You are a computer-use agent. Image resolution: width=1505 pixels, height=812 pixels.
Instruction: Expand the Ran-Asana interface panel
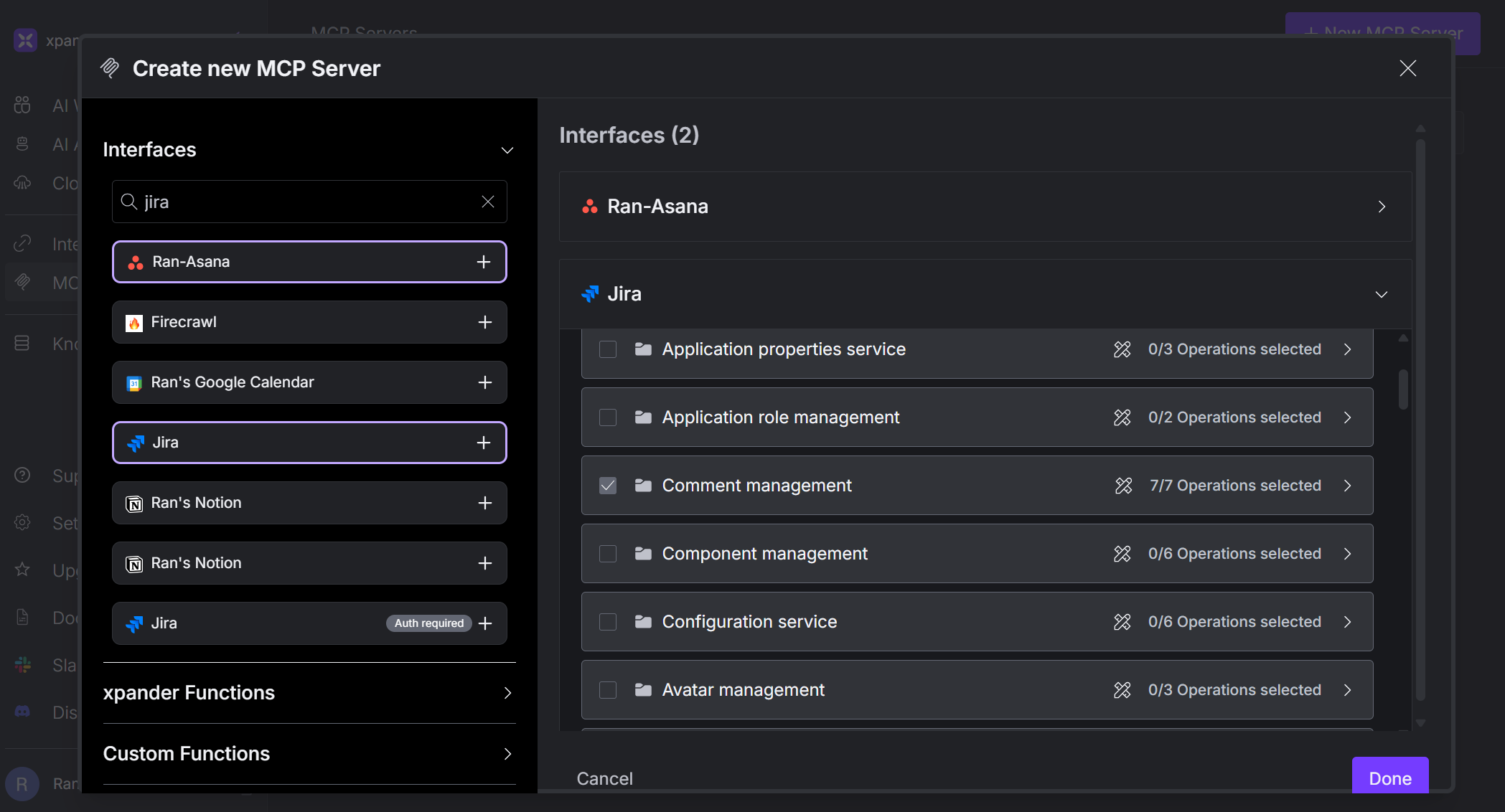coord(1381,207)
